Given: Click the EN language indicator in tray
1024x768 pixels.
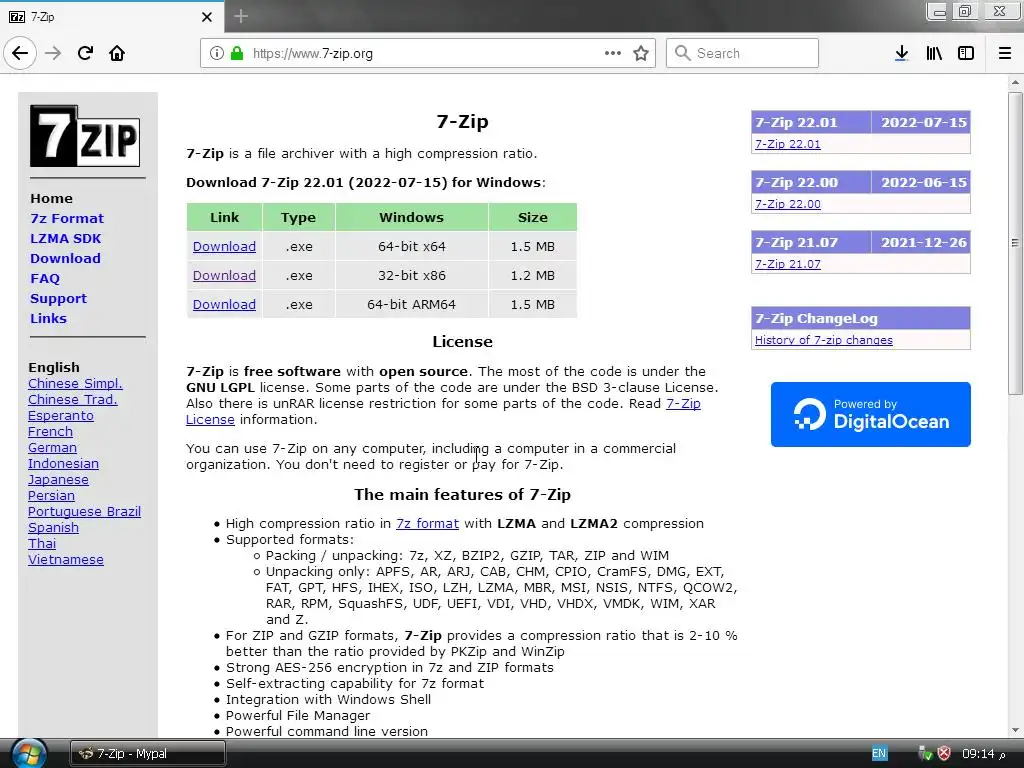Looking at the screenshot, I should (879, 754).
